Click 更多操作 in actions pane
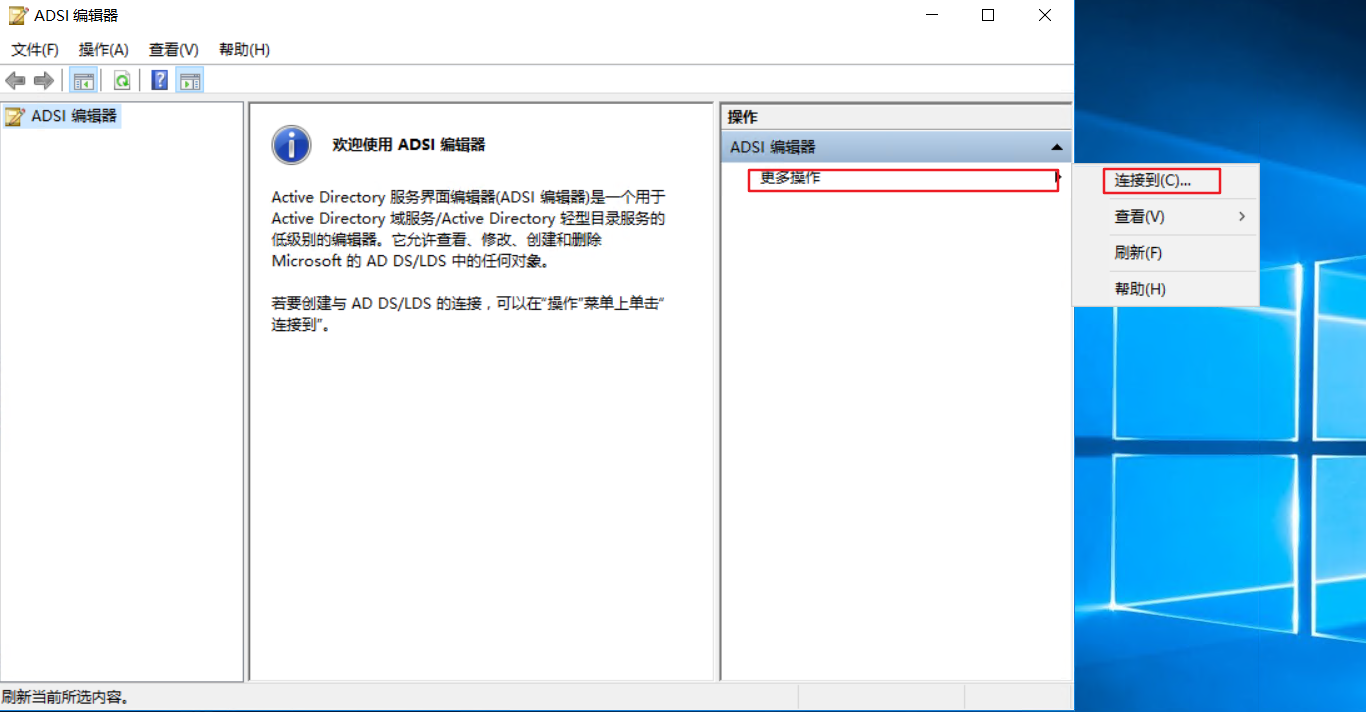Image resolution: width=1366 pixels, height=712 pixels. point(790,178)
